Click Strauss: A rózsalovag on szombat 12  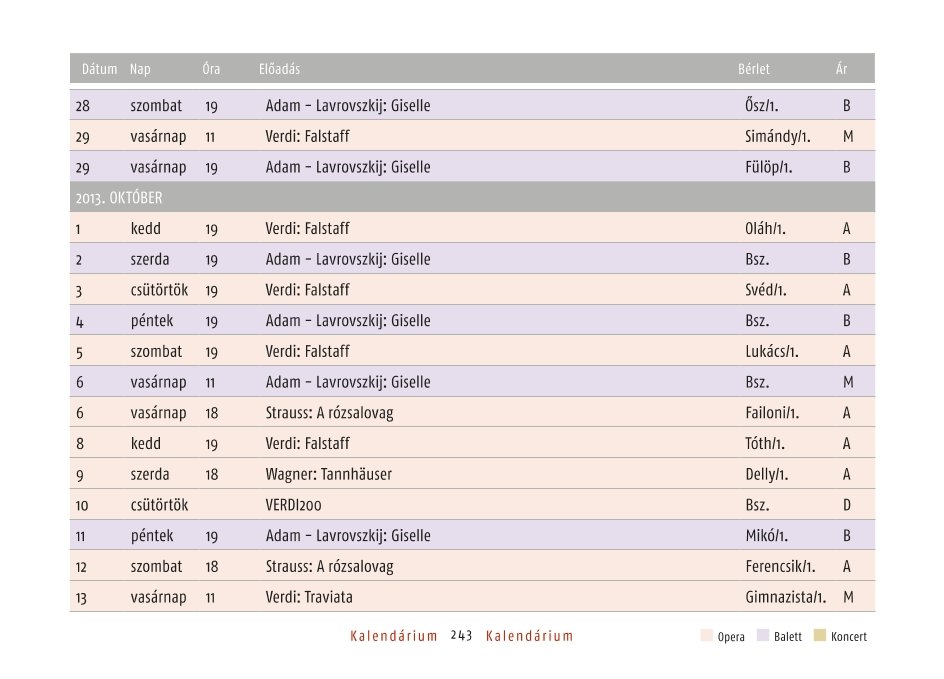click(329, 566)
